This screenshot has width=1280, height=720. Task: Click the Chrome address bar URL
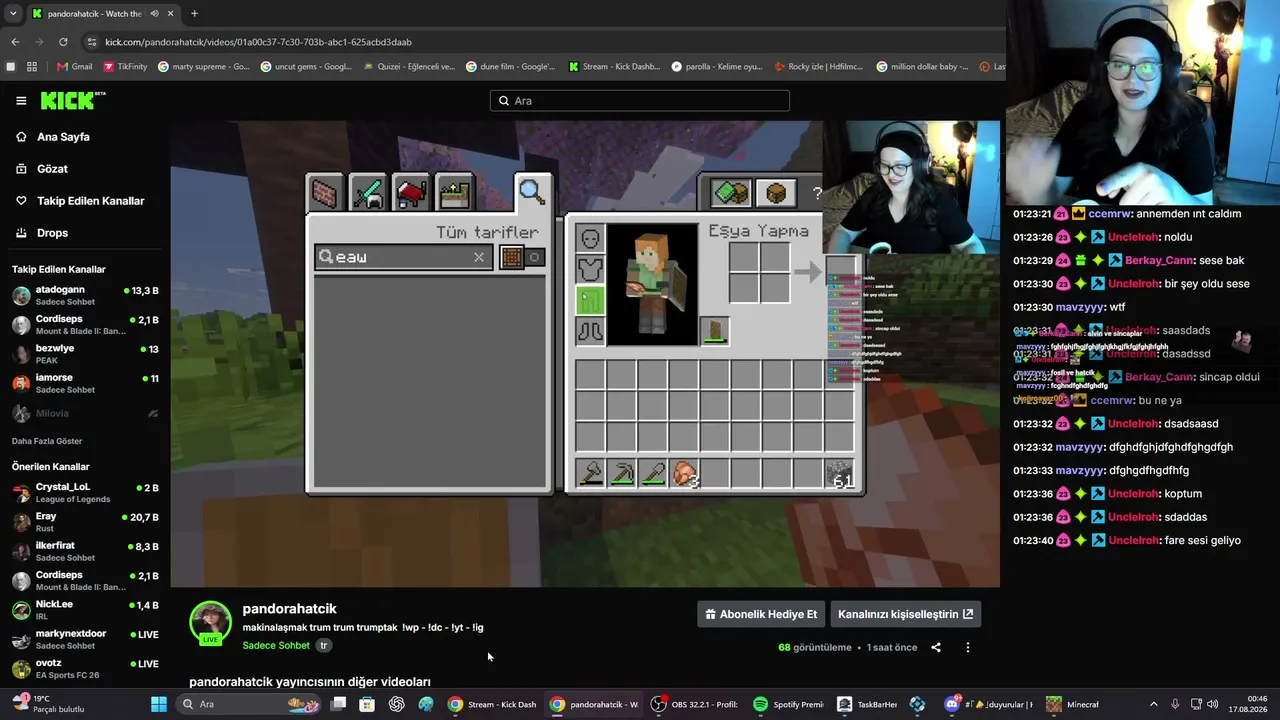point(258,42)
